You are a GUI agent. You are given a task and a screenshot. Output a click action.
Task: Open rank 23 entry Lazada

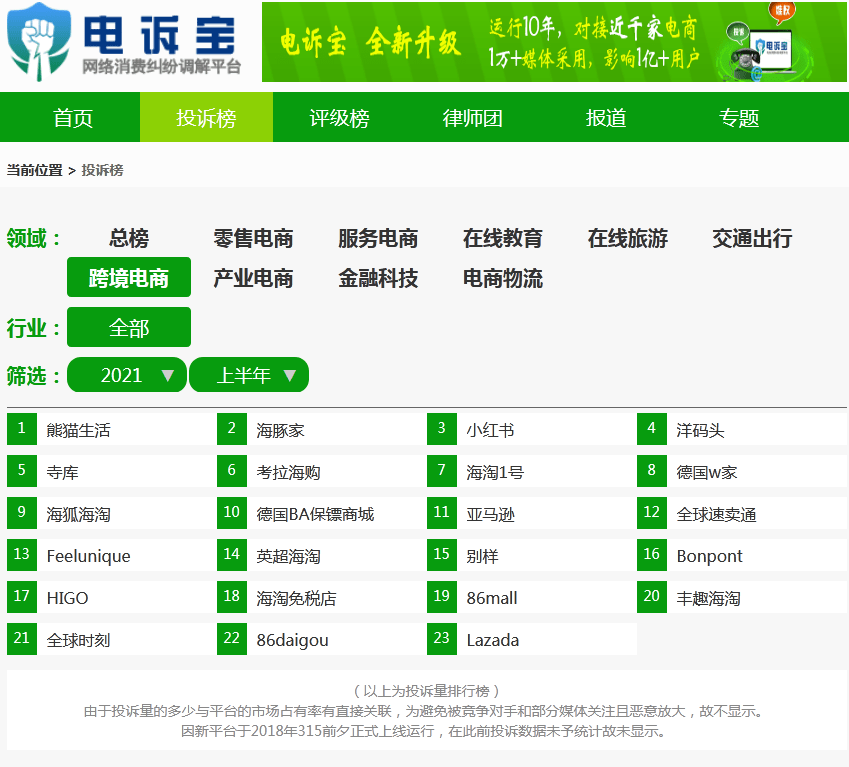click(x=532, y=639)
